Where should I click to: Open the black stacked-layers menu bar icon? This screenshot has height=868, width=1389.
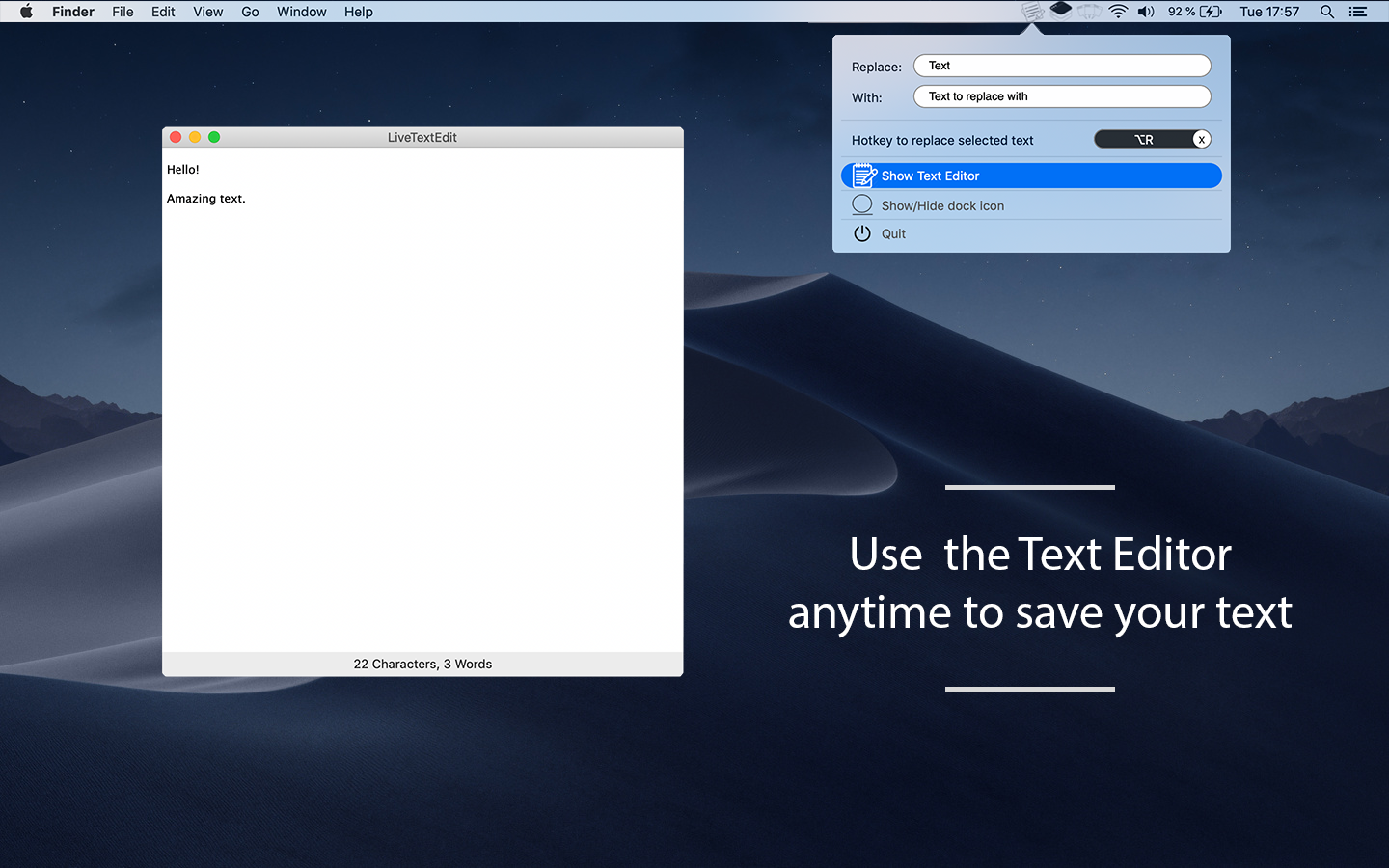(1061, 11)
